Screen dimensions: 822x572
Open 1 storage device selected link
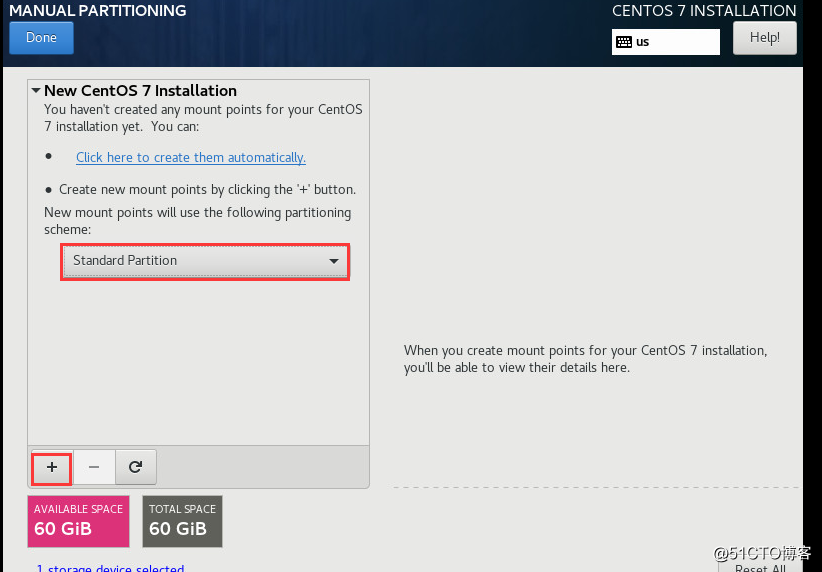[x=110, y=568]
